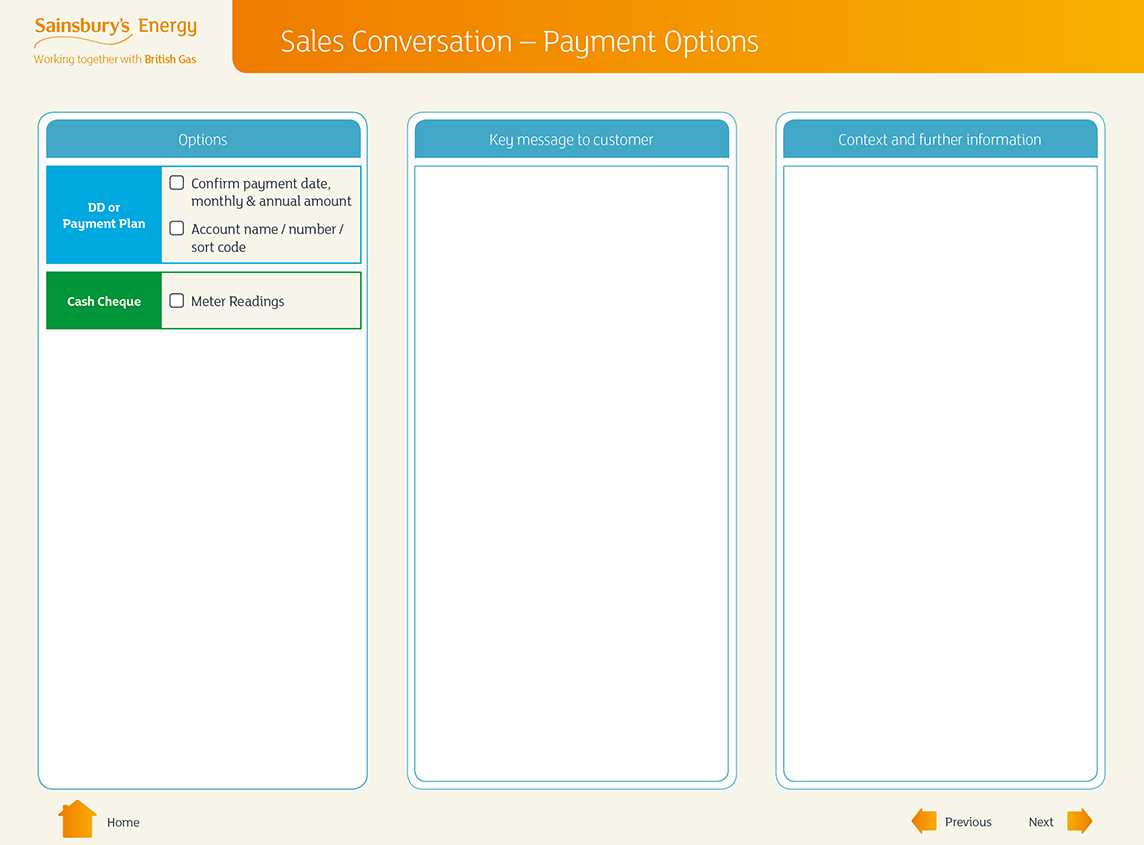Click the Sales Conversation – Payment Options title

tap(519, 42)
